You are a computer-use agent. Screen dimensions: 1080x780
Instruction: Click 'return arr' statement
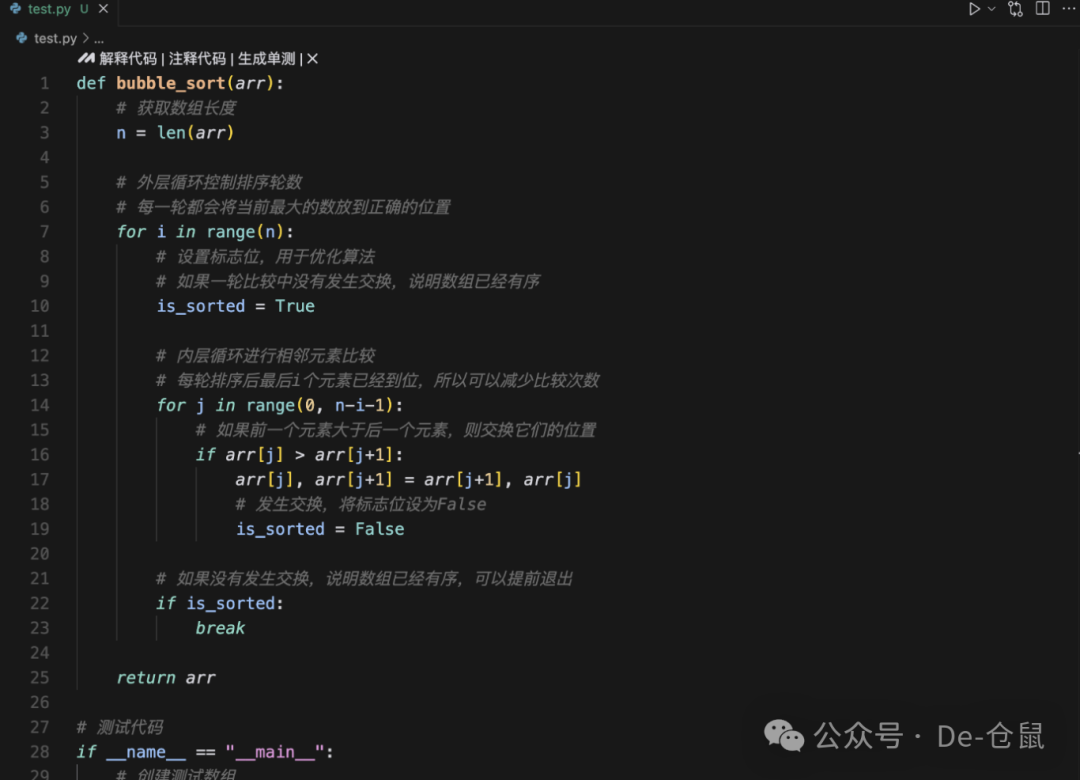point(166,678)
